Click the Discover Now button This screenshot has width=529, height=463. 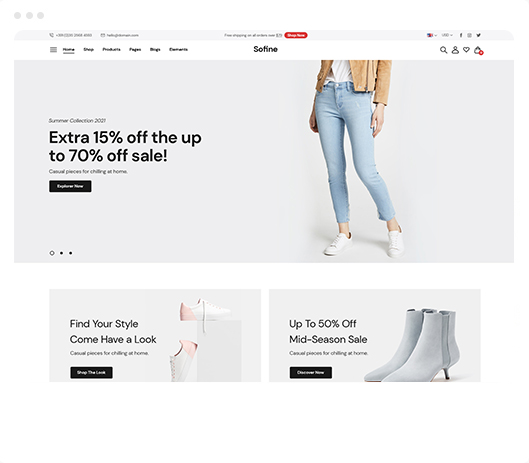(x=311, y=373)
